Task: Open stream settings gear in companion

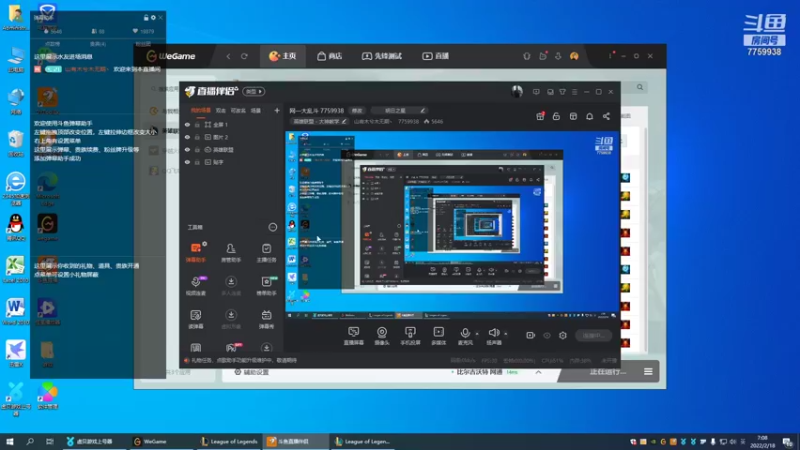Action: (563, 335)
